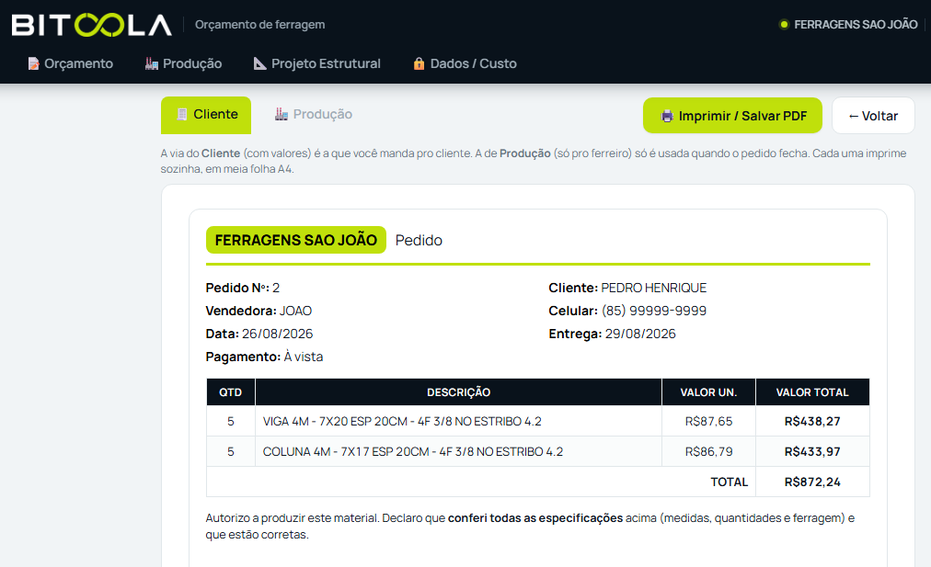Click the Orçamento document icon in navigation
Image resolution: width=931 pixels, height=567 pixels.
(33, 64)
